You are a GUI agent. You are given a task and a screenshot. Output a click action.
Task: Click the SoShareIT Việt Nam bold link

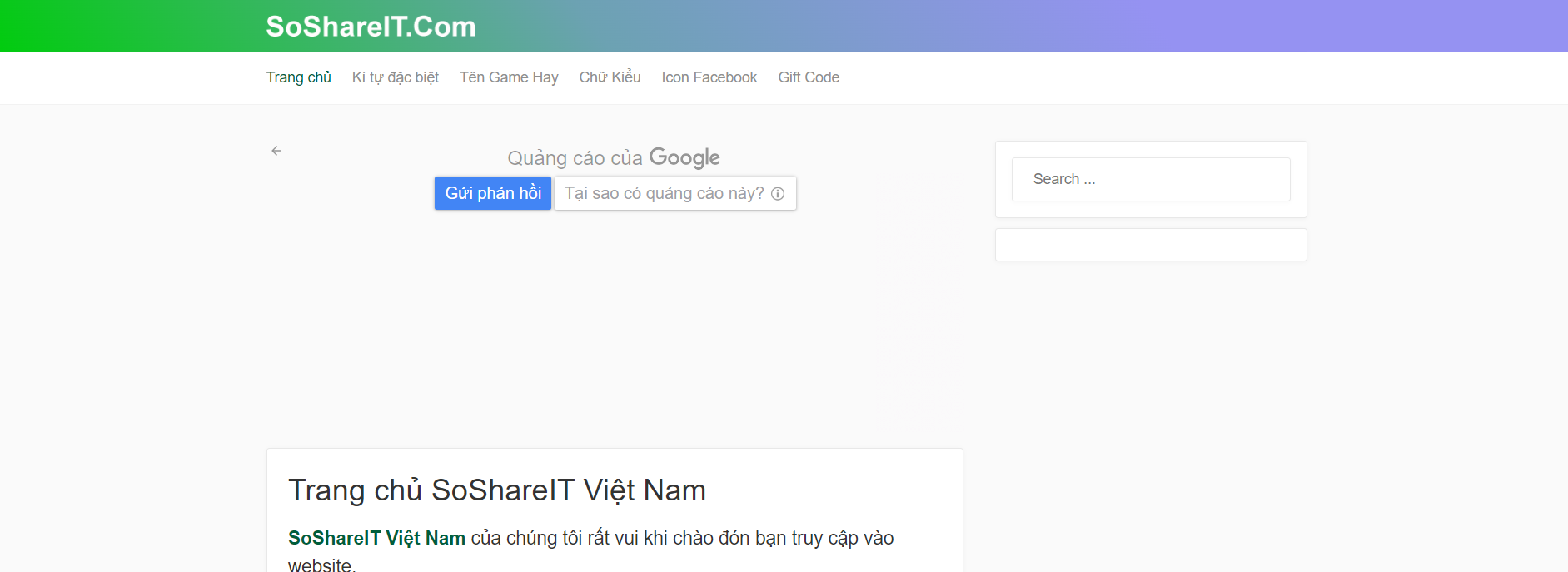coord(376,538)
